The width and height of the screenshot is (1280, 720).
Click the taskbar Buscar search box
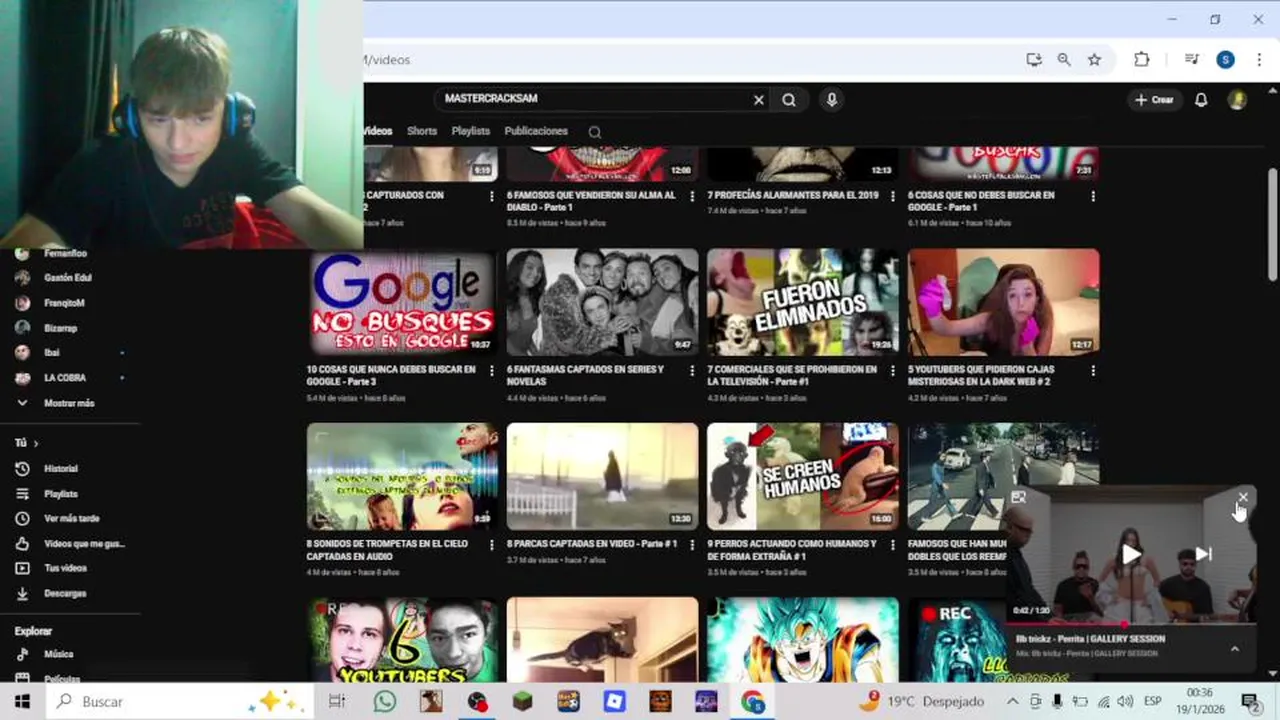coord(182,702)
